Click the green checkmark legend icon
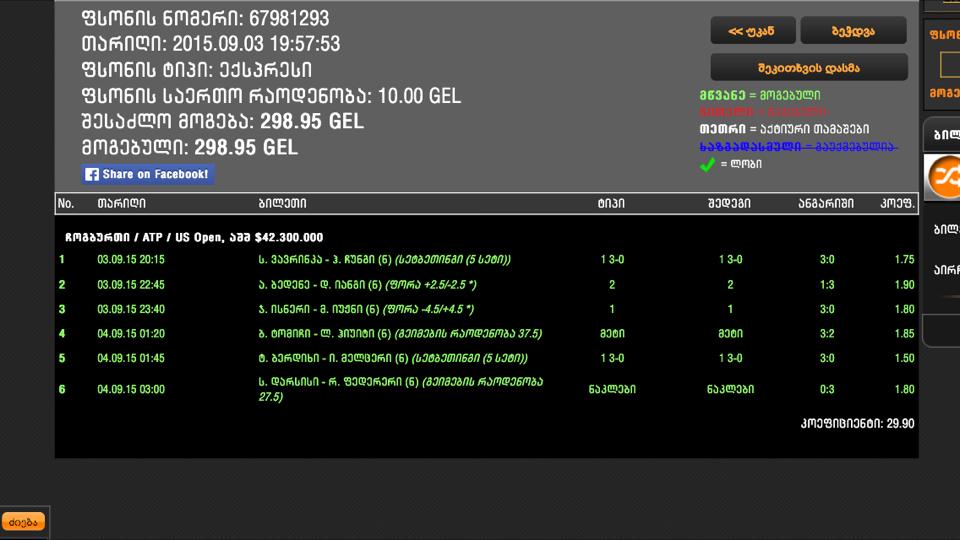Screen dimensions: 960x540 [707, 165]
